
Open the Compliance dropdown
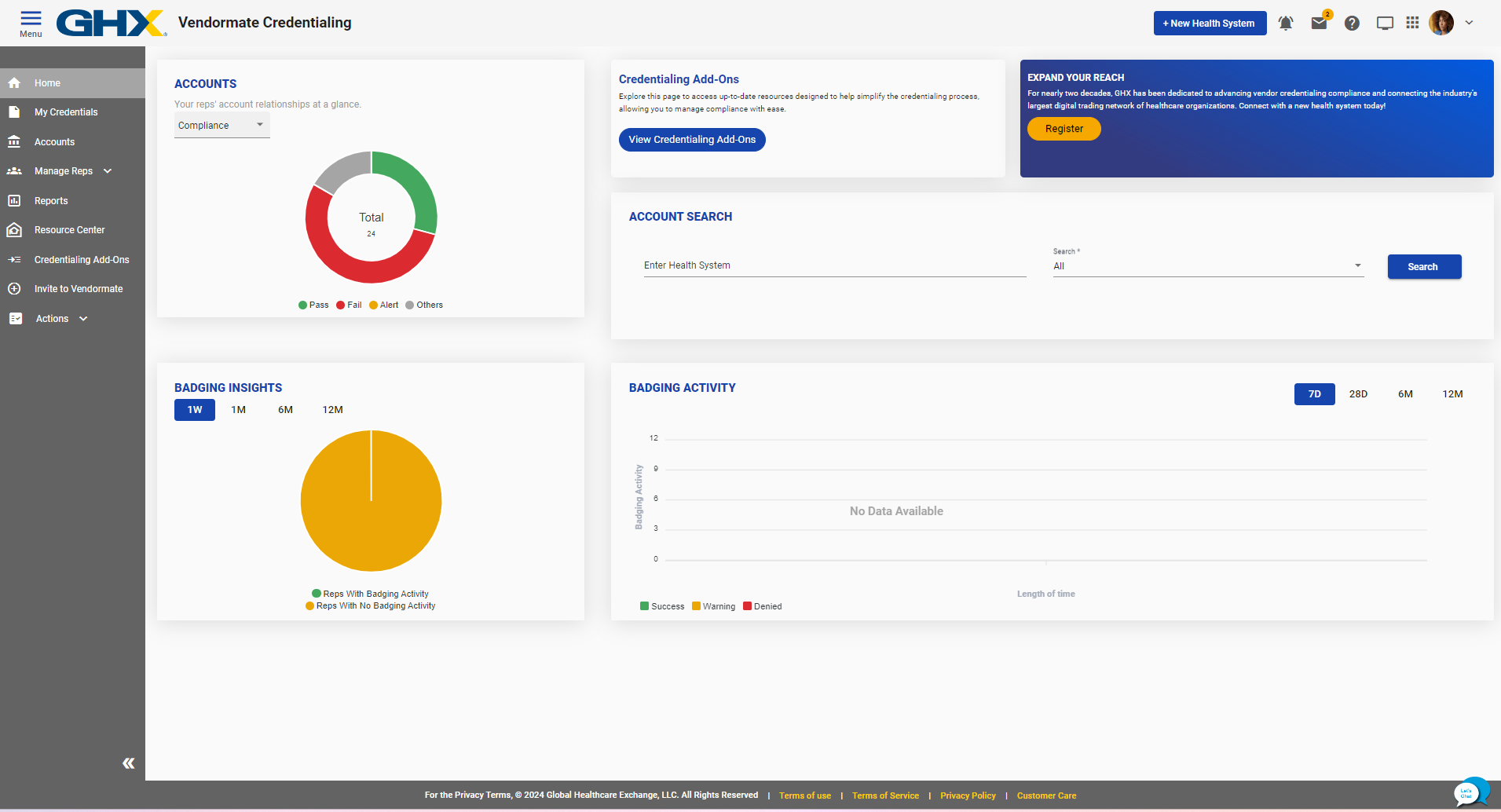[221, 126]
